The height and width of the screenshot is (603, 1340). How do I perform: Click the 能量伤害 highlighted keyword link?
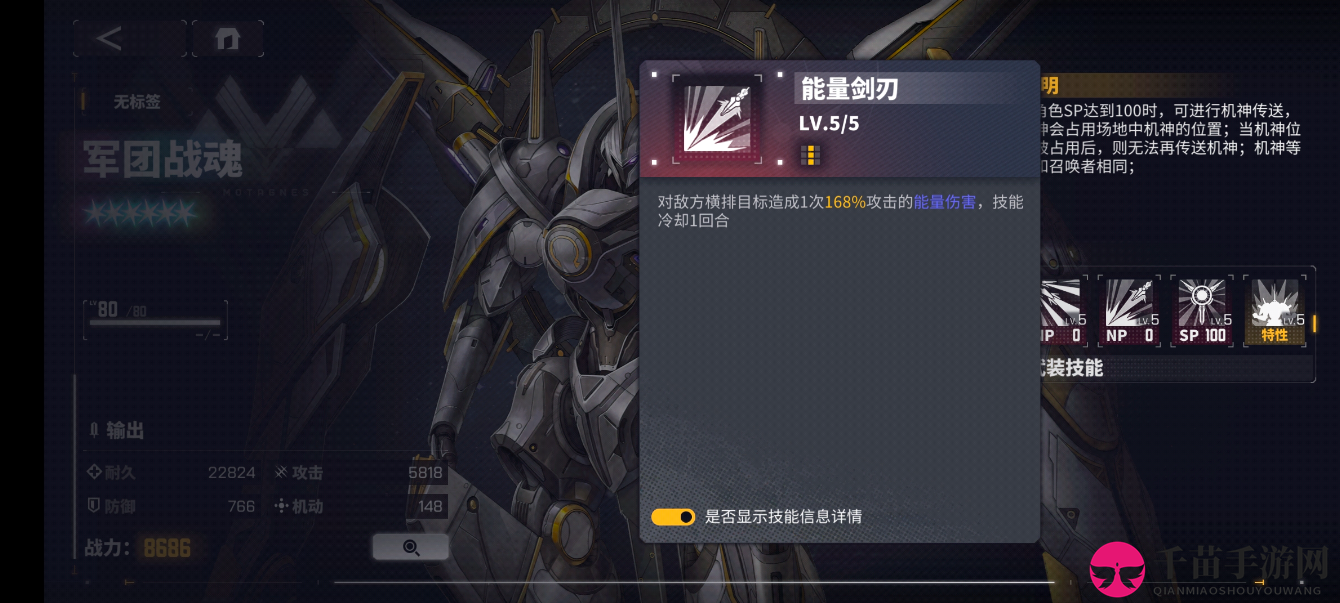[945, 202]
